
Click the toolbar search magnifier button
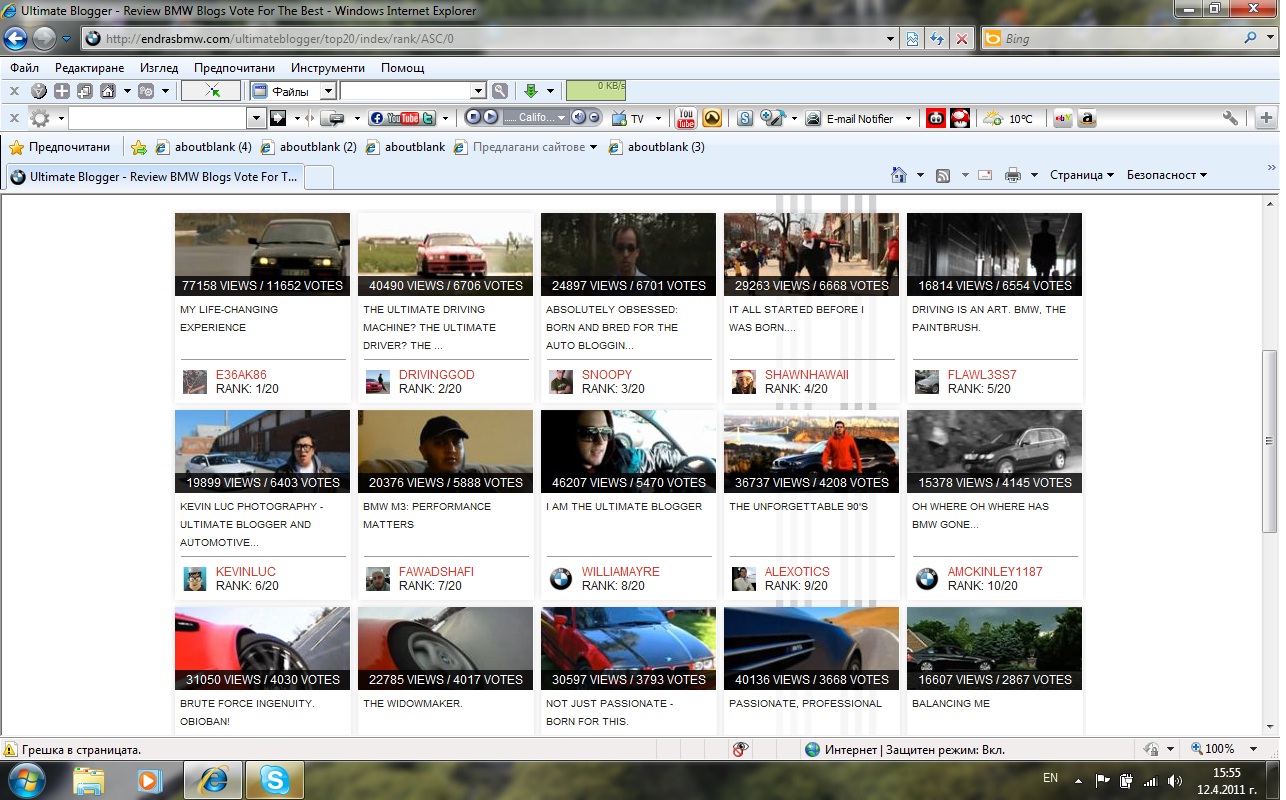tap(500, 91)
